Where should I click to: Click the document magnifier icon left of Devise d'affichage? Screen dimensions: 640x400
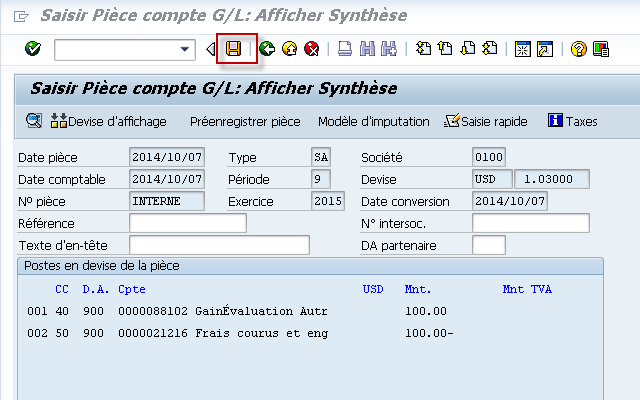click(33, 121)
